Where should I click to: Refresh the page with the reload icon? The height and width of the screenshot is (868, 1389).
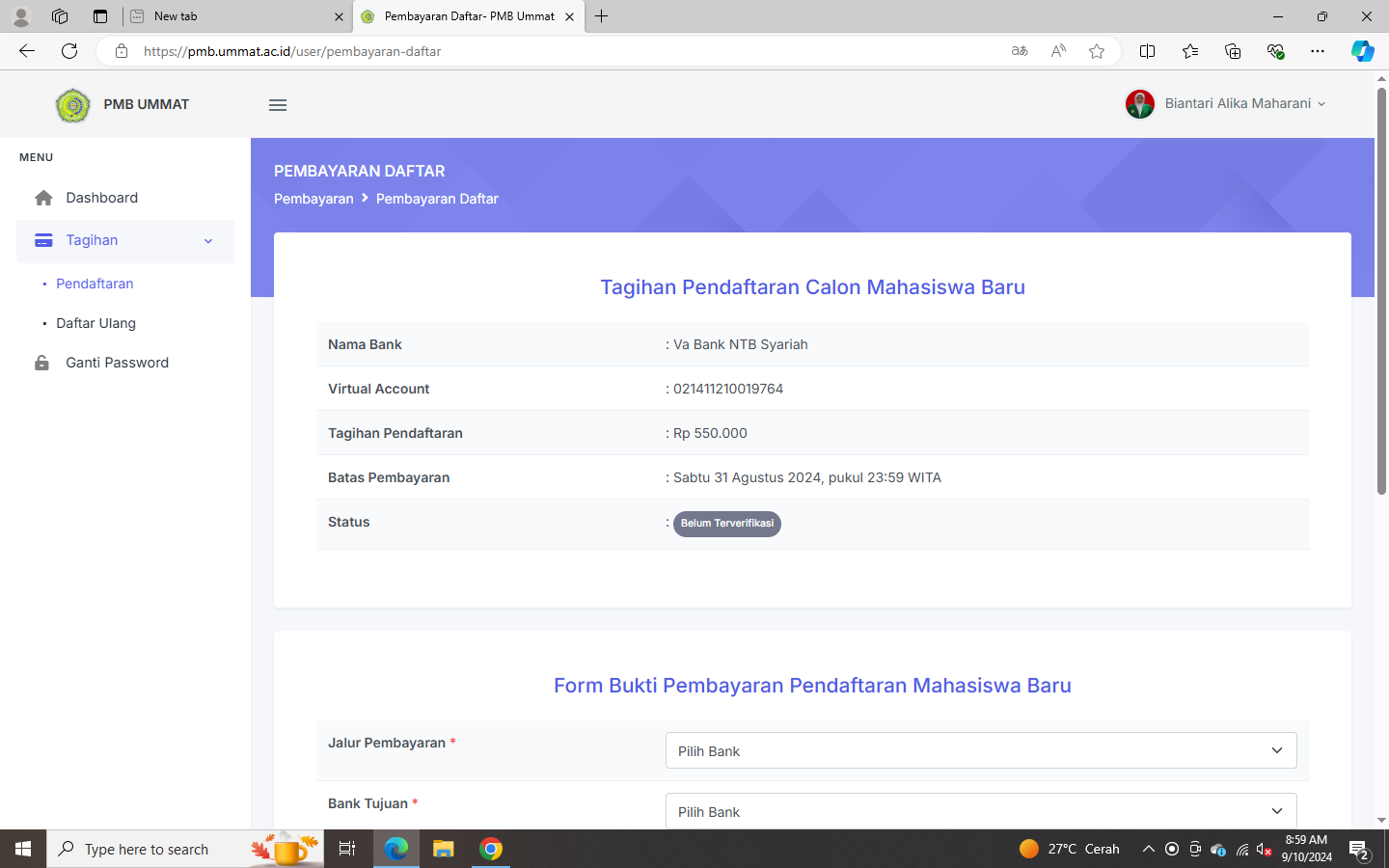pyautogui.click(x=69, y=51)
